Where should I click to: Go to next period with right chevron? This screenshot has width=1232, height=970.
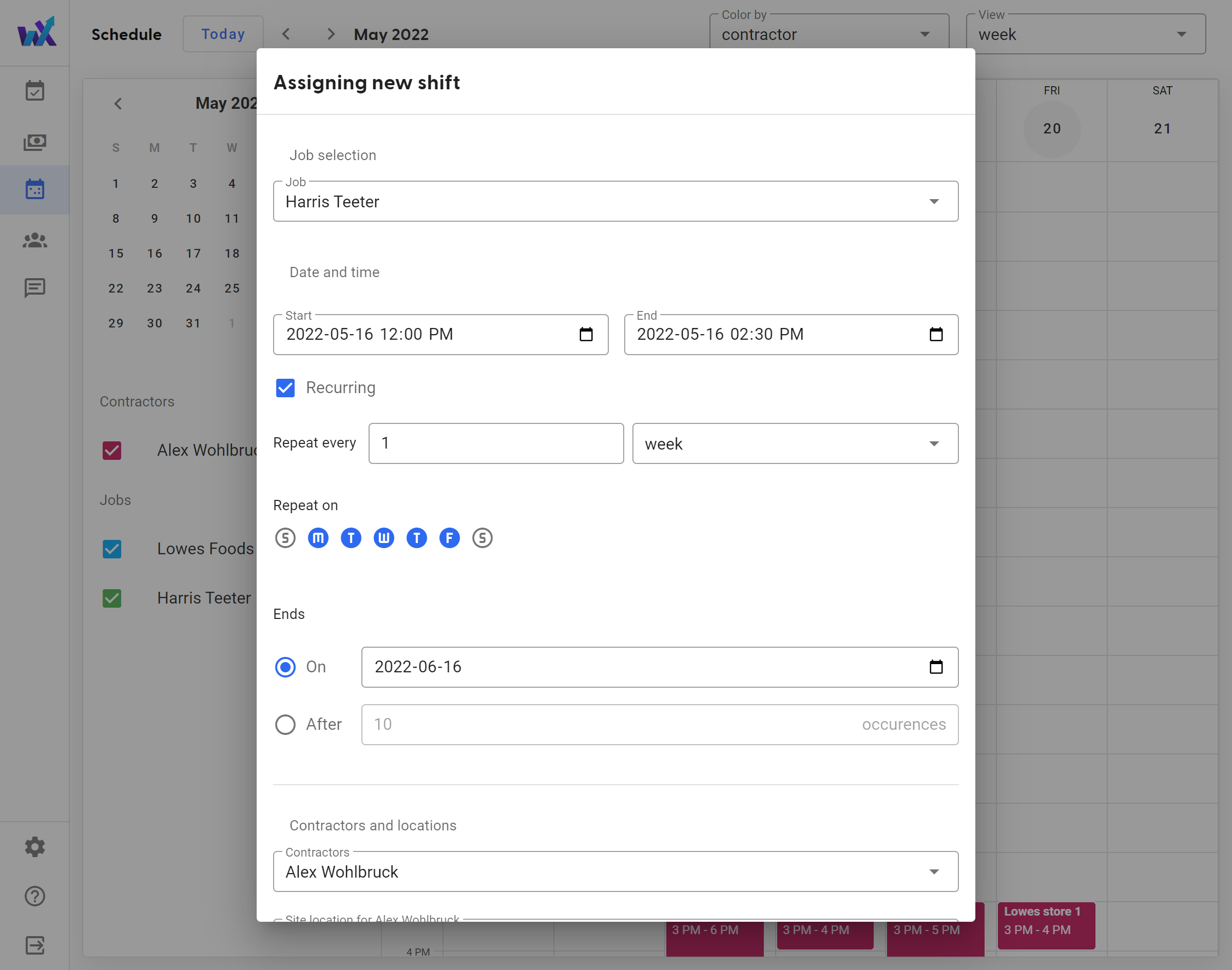pos(331,34)
